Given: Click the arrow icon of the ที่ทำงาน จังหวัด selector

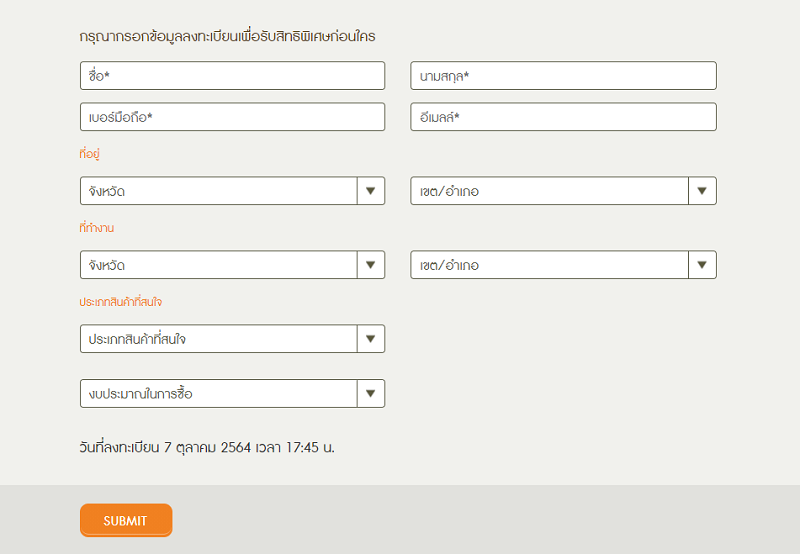Looking at the screenshot, I should [371, 265].
